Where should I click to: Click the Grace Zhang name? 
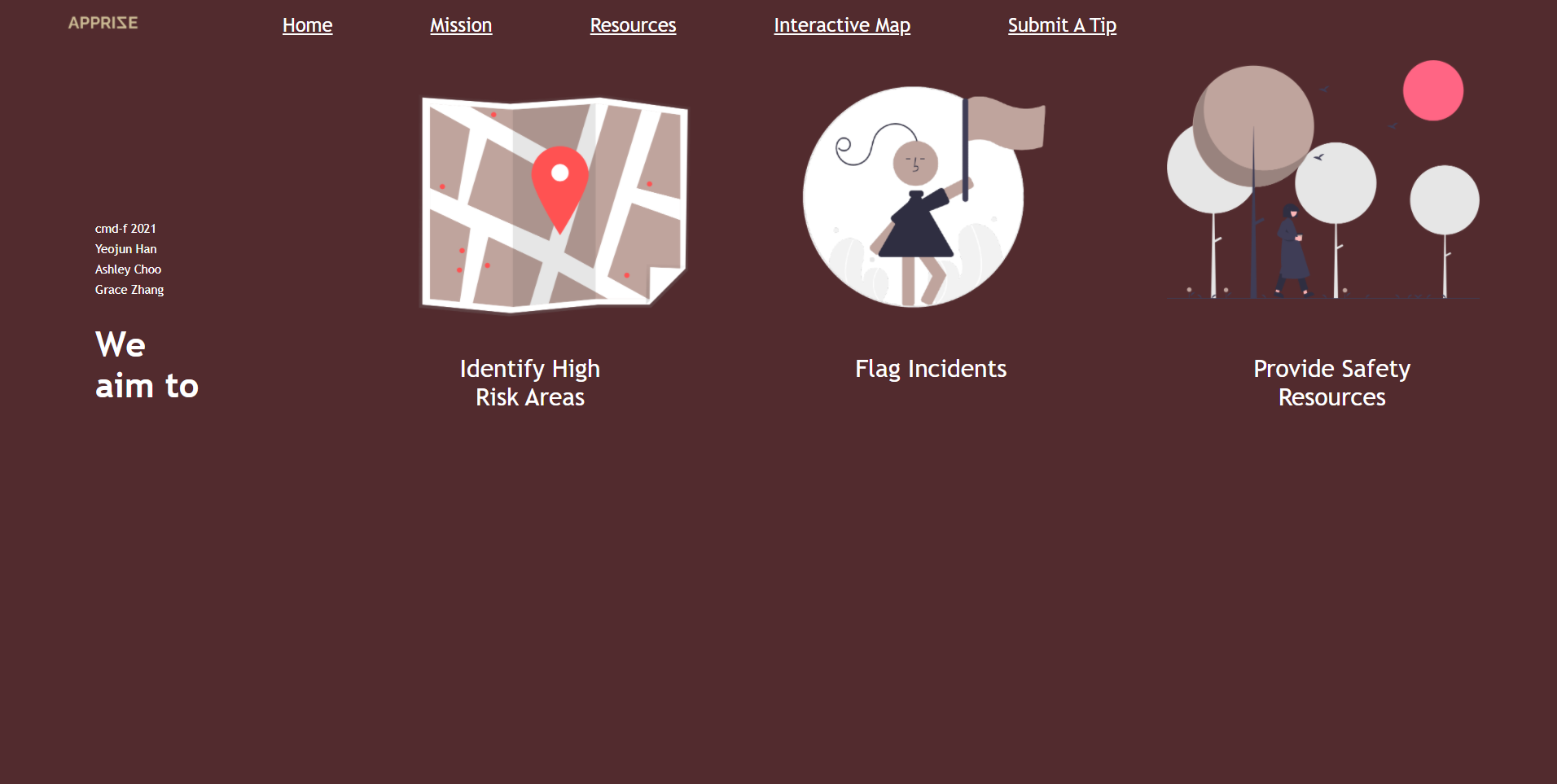coord(129,290)
